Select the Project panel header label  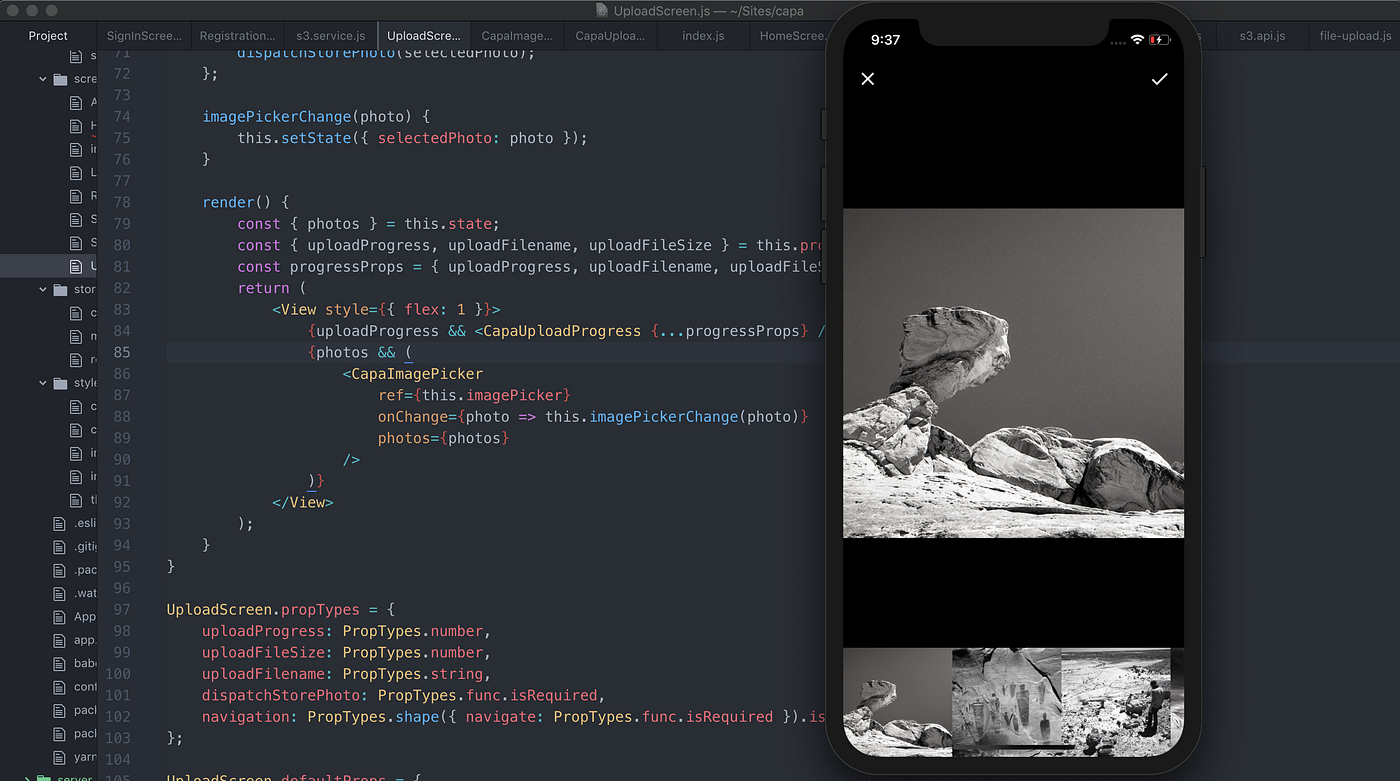click(47, 35)
